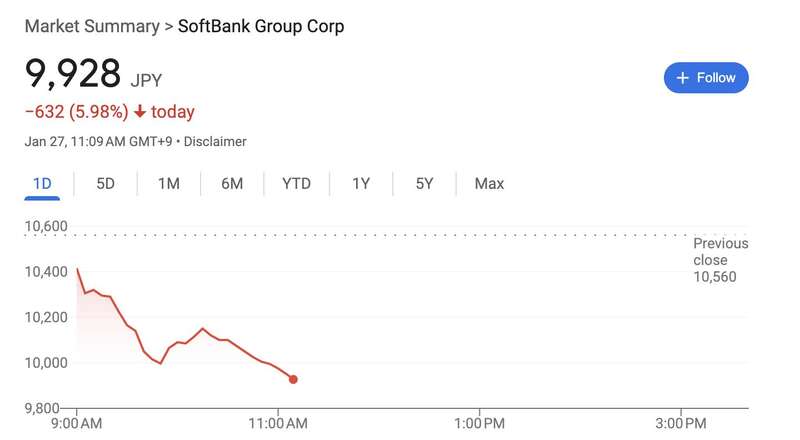Click the red down arrow beside today
800x440 pixels.
139,112
